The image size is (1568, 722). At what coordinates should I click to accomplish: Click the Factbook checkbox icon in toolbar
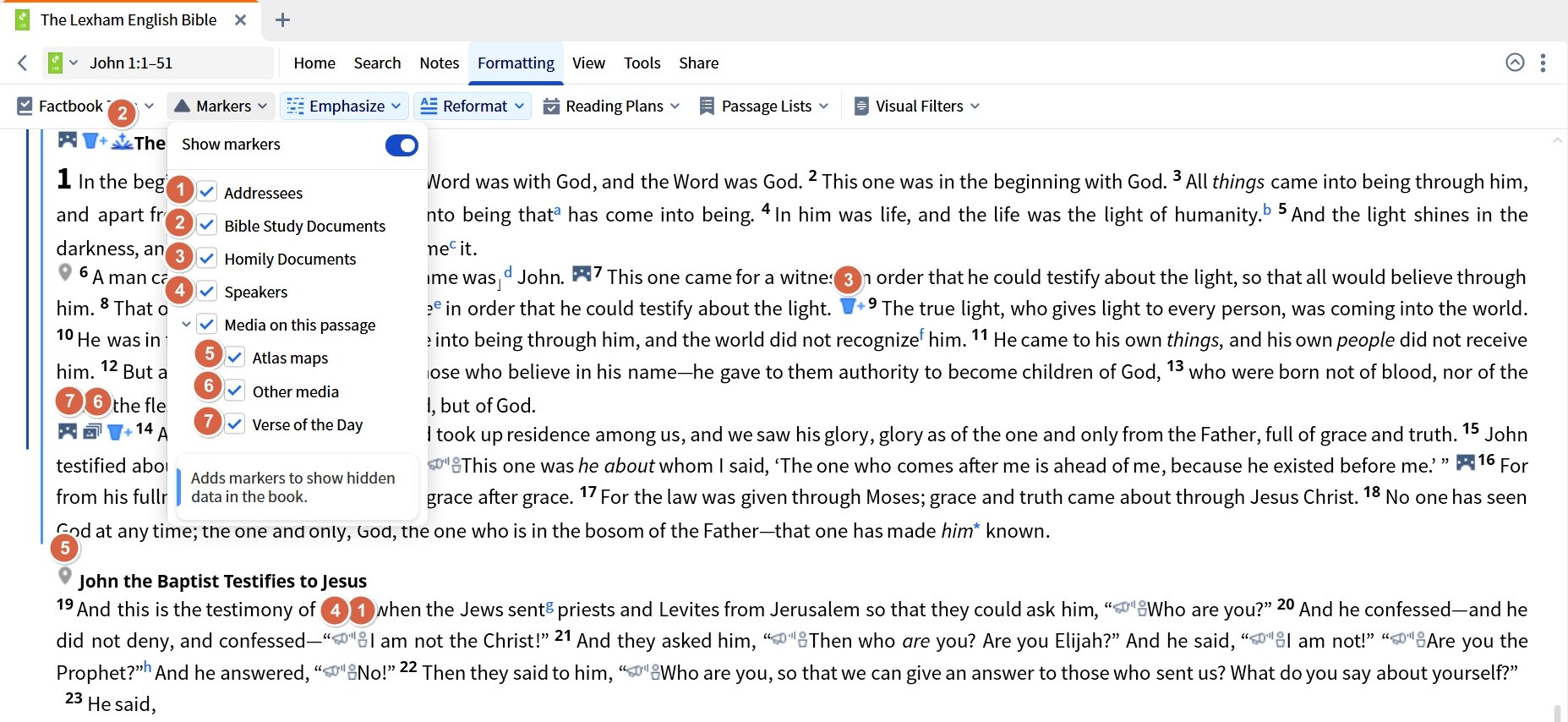[25, 106]
